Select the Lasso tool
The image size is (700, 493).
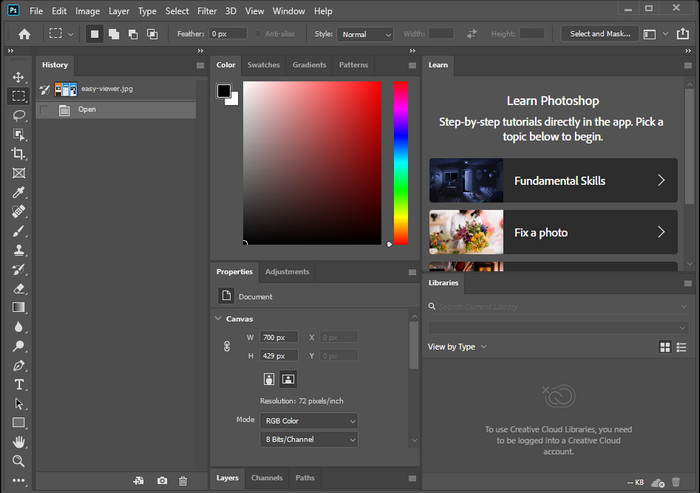pyautogui.click(x=18, y=116)
